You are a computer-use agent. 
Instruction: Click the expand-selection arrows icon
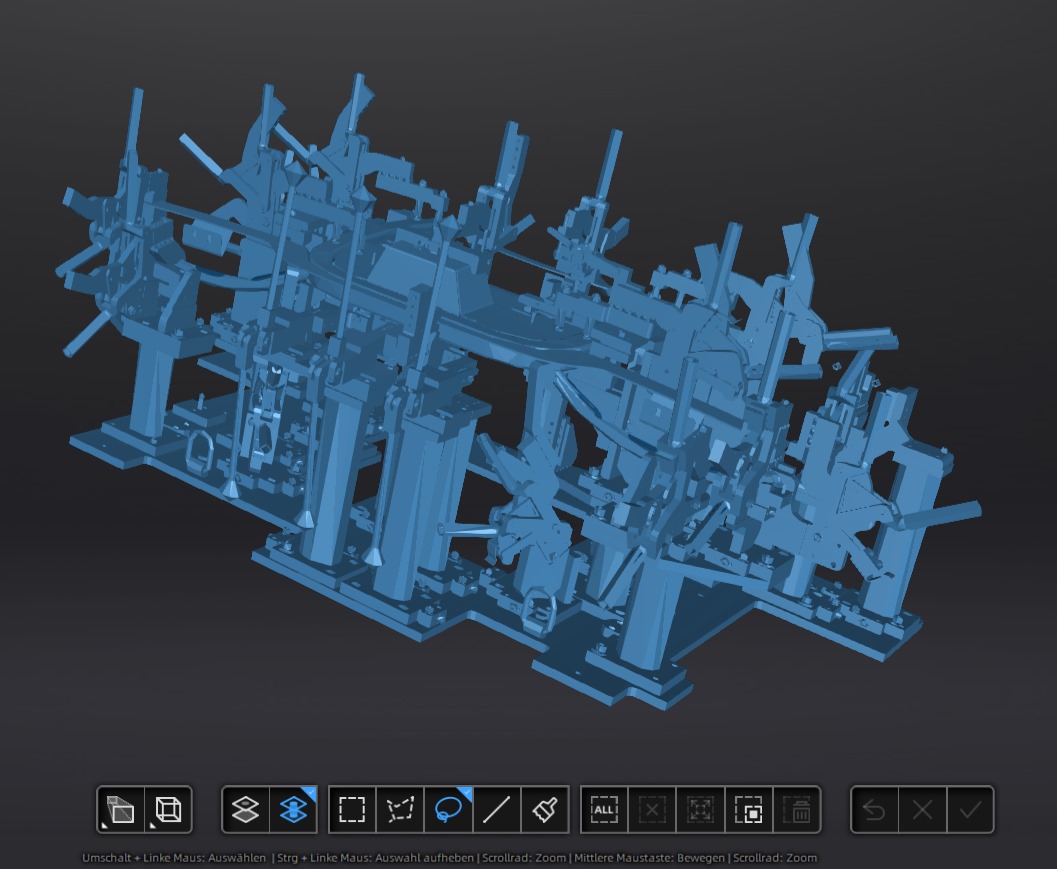(x=700, y=809)
